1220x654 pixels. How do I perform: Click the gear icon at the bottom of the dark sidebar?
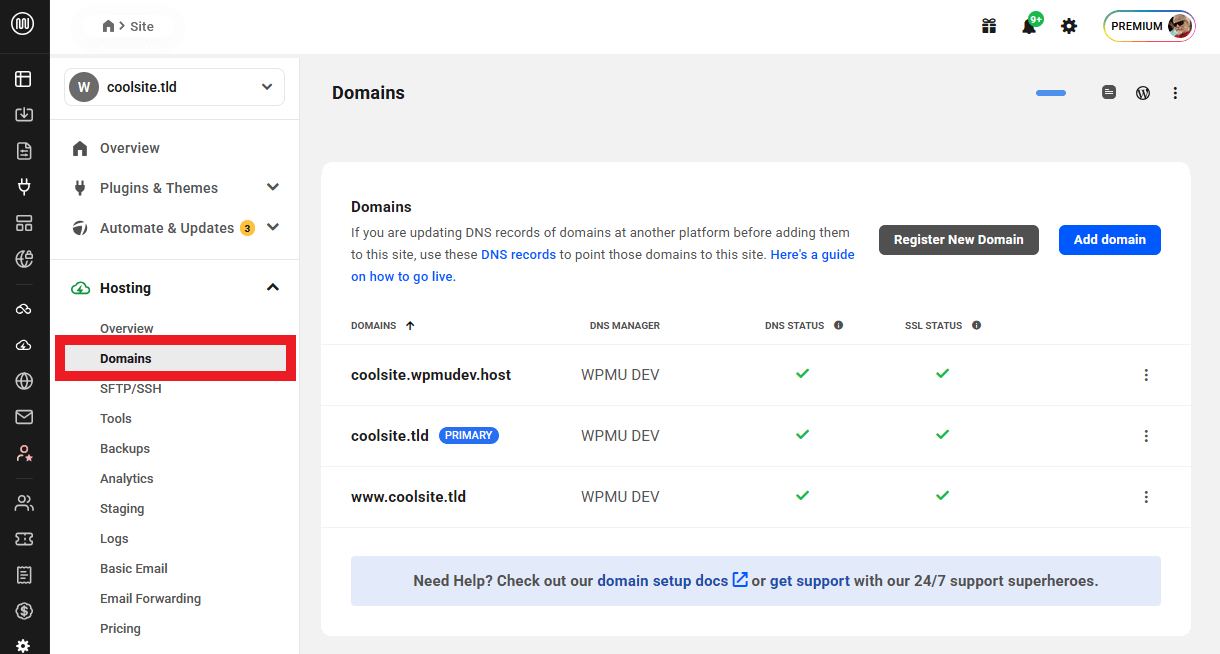coord(24,646)
